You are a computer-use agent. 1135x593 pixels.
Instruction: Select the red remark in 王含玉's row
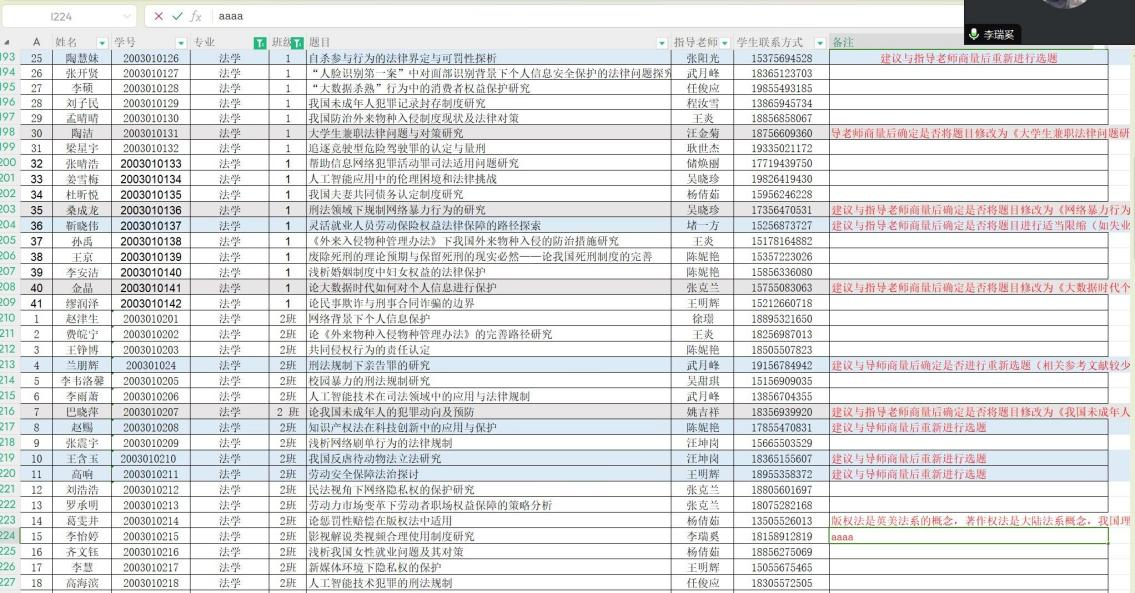click(x=969, y=458)
